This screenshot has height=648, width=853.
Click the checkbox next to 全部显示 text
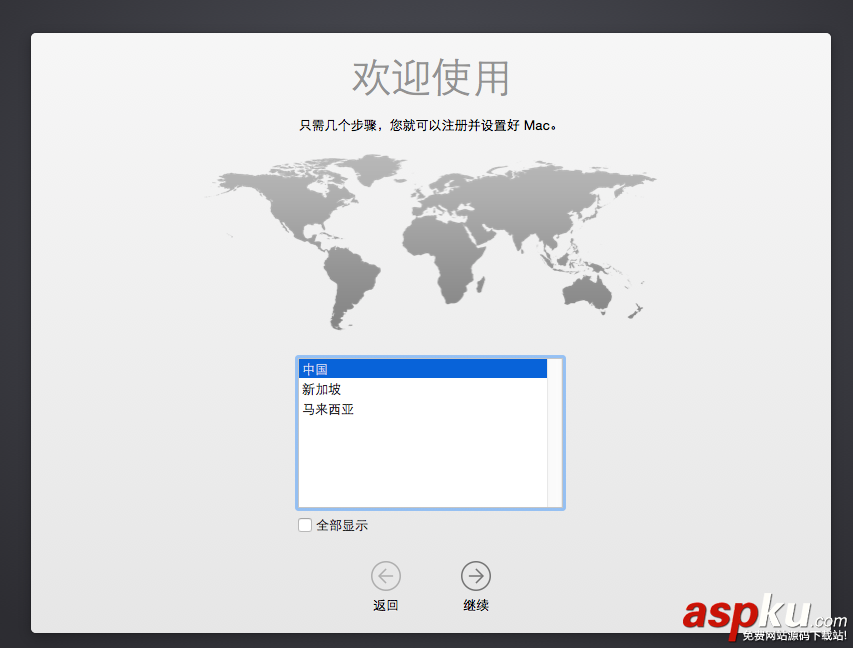click(304, 524)
